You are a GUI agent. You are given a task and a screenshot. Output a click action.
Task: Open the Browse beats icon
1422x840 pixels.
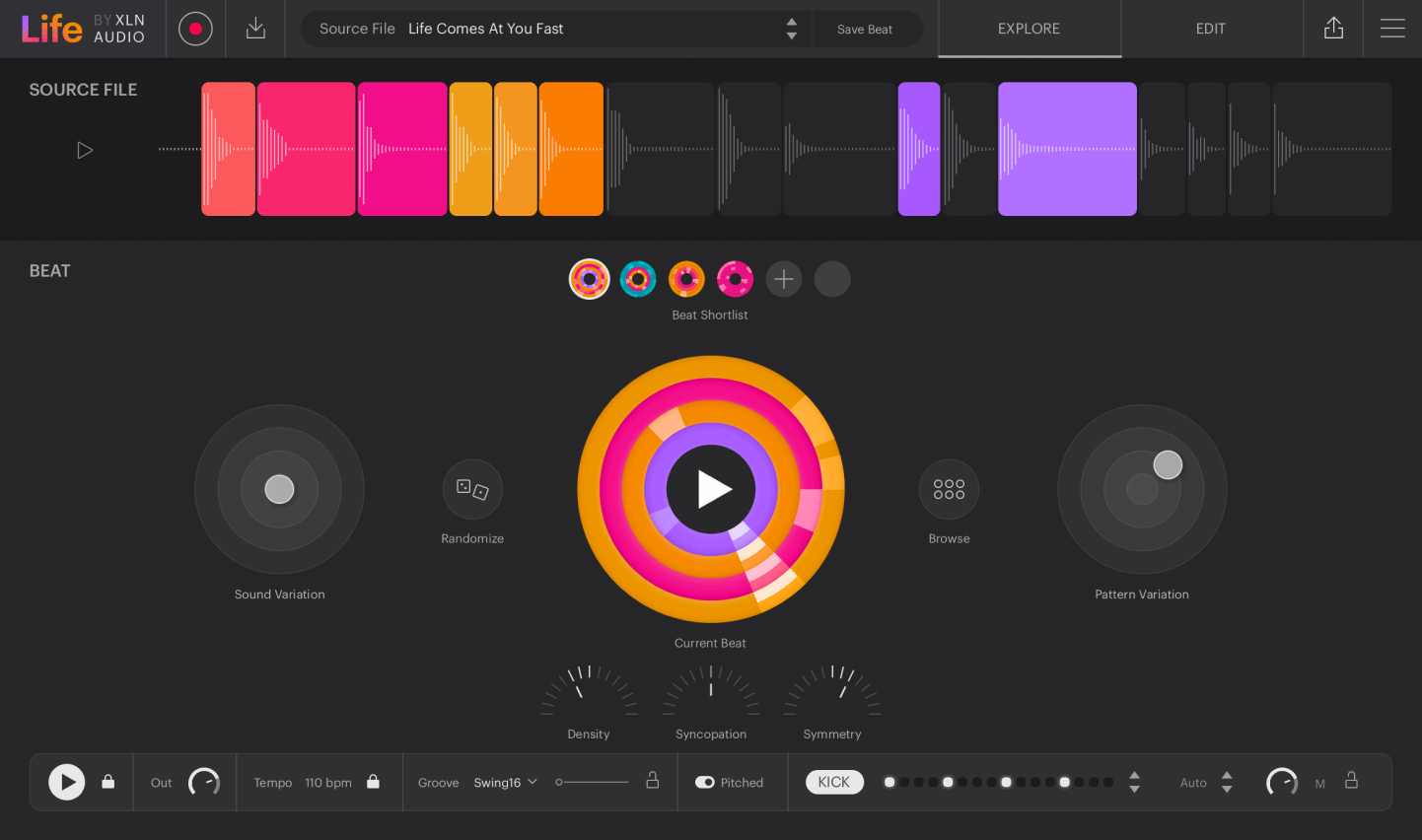tap(949, 489)
